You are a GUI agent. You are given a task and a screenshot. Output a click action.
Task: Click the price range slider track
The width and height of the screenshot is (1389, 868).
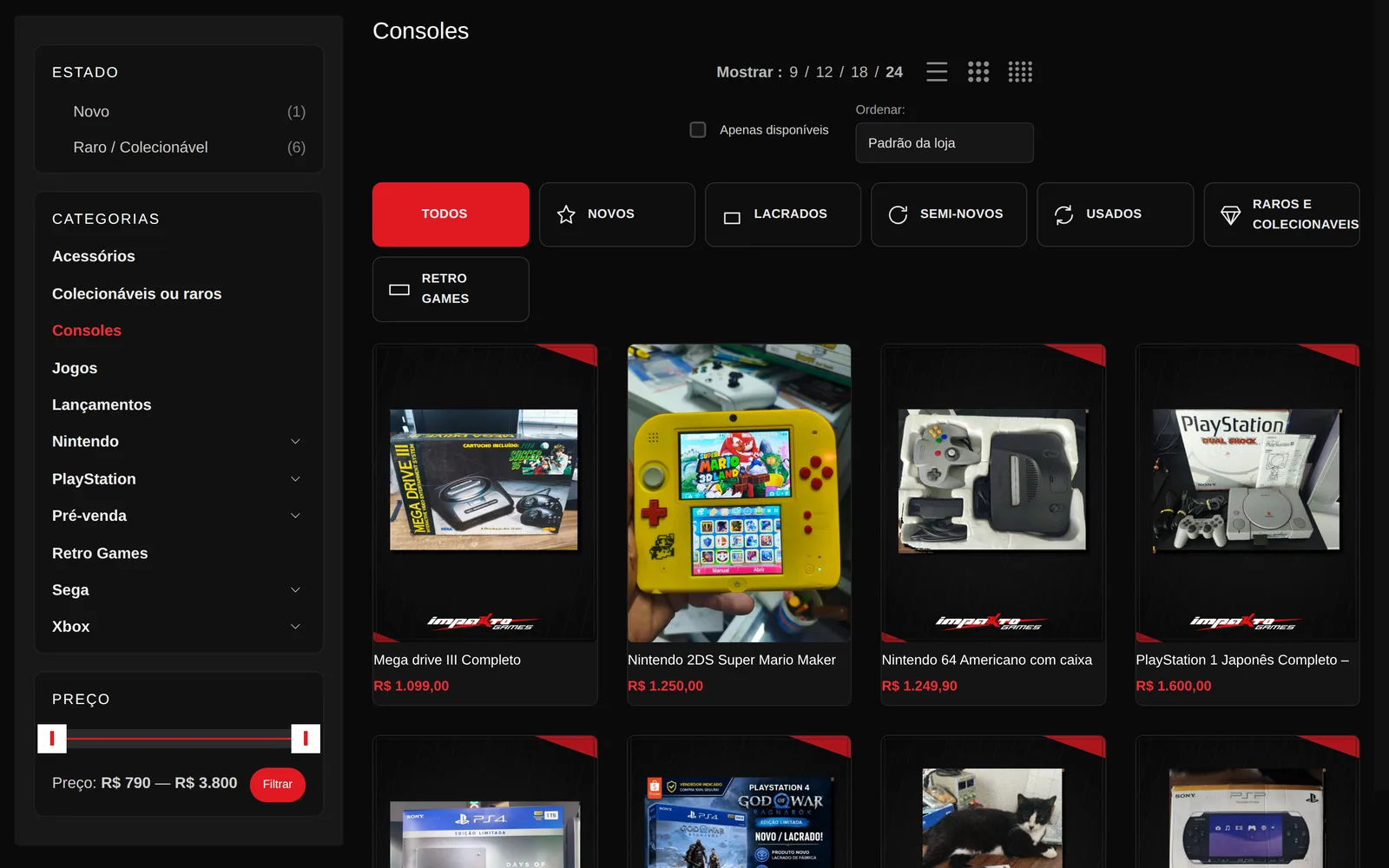(179, 739)
